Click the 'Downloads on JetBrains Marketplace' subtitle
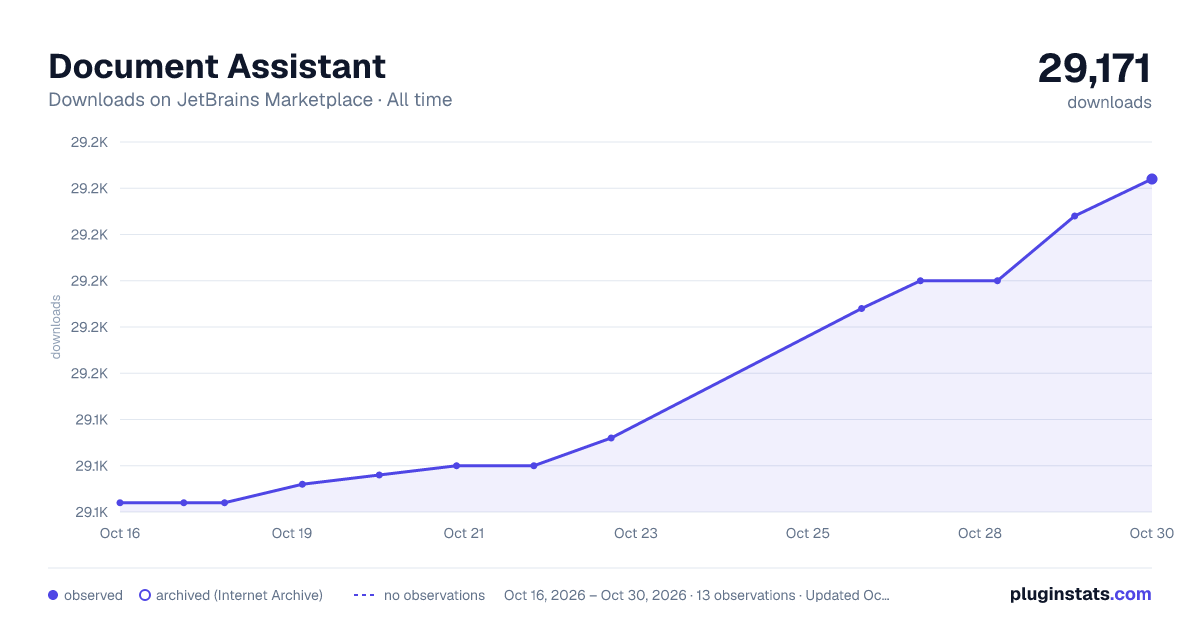Viewport: 1200px width, 630px height. (x=250, y=100)
